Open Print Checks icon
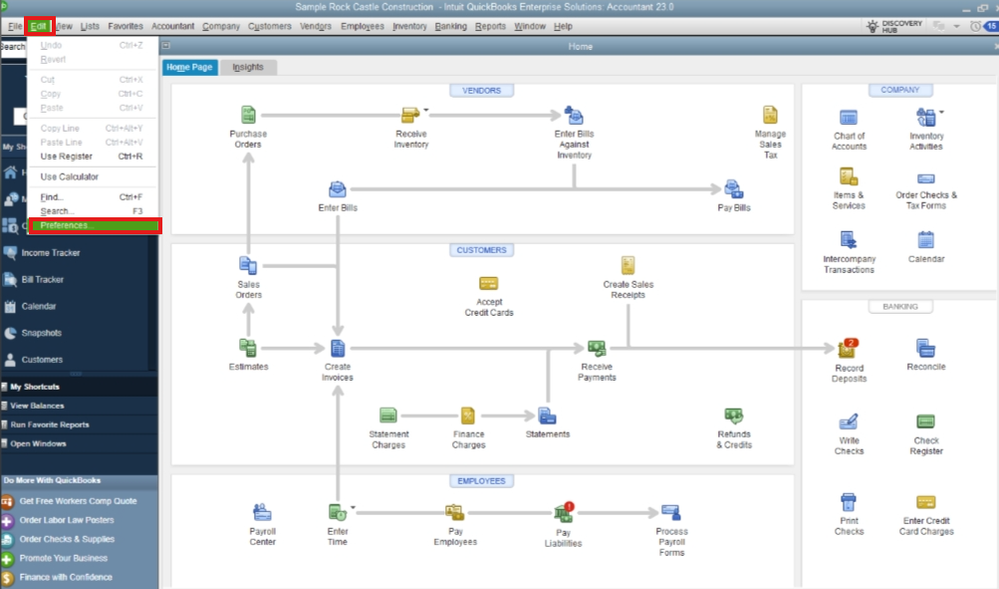Viewport: 999px width, 589px height. (849, 502)
